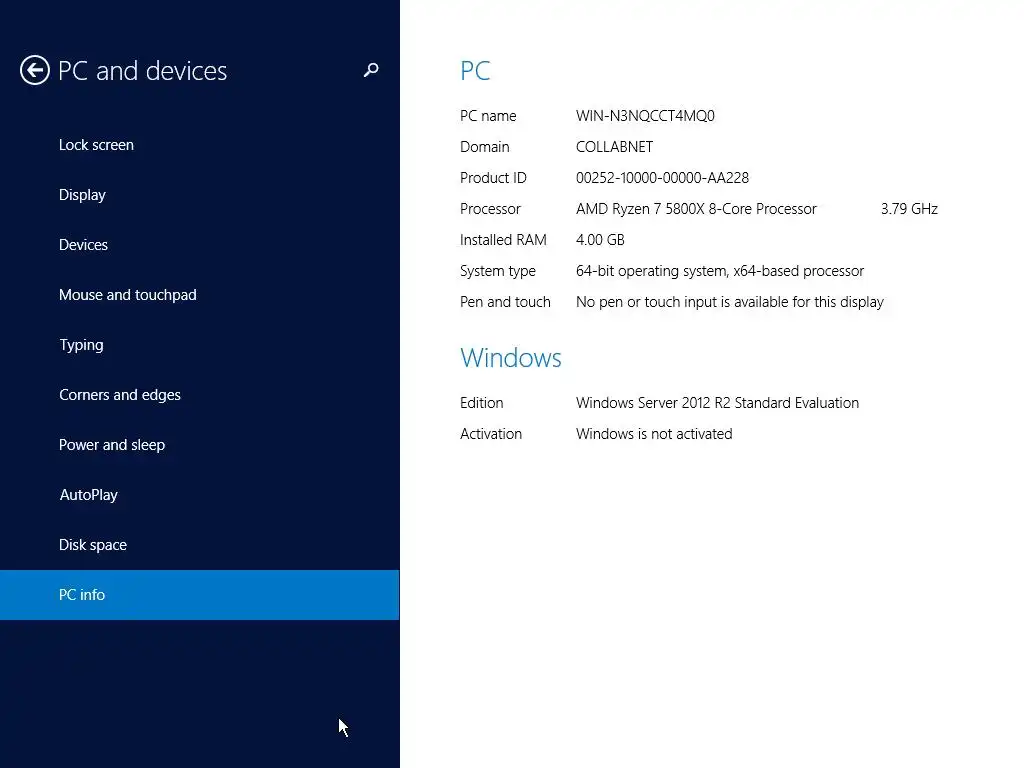Click the PC section heading
Screen dimensions: 1024x768
click(475, 71)
